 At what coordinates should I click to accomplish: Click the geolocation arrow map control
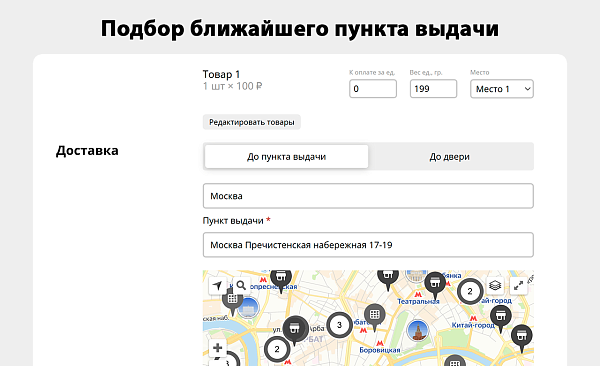[x=217, y=286]
